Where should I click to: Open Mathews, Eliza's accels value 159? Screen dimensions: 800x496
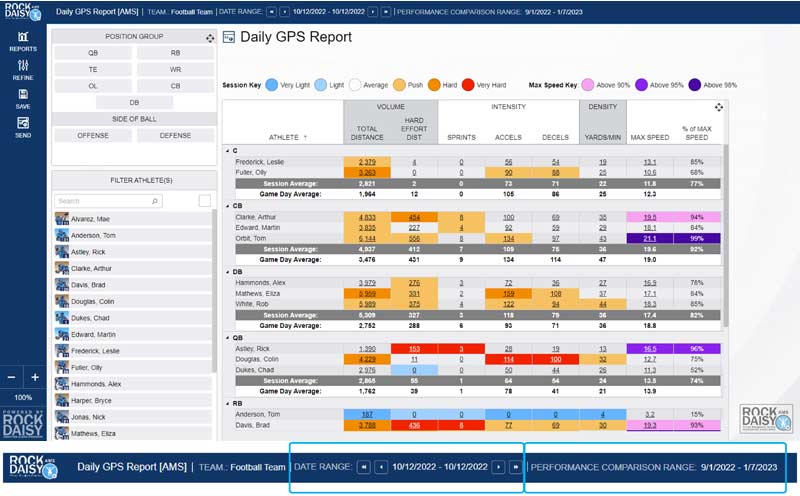(508, 293)
